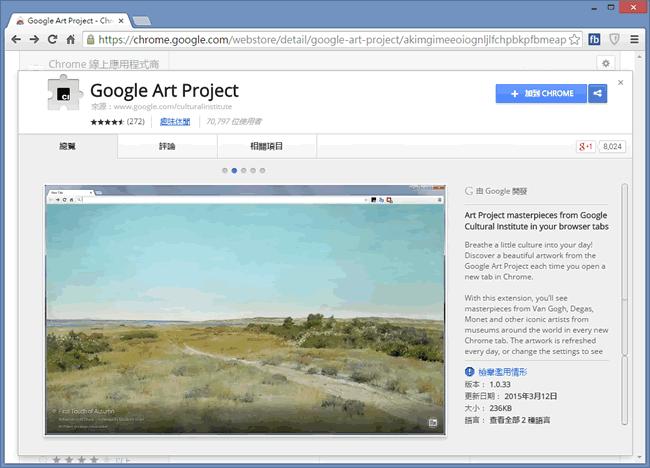Click the Google Art Project browser tab
Viewport: 650px width, 468px height.
coord(70,21)
